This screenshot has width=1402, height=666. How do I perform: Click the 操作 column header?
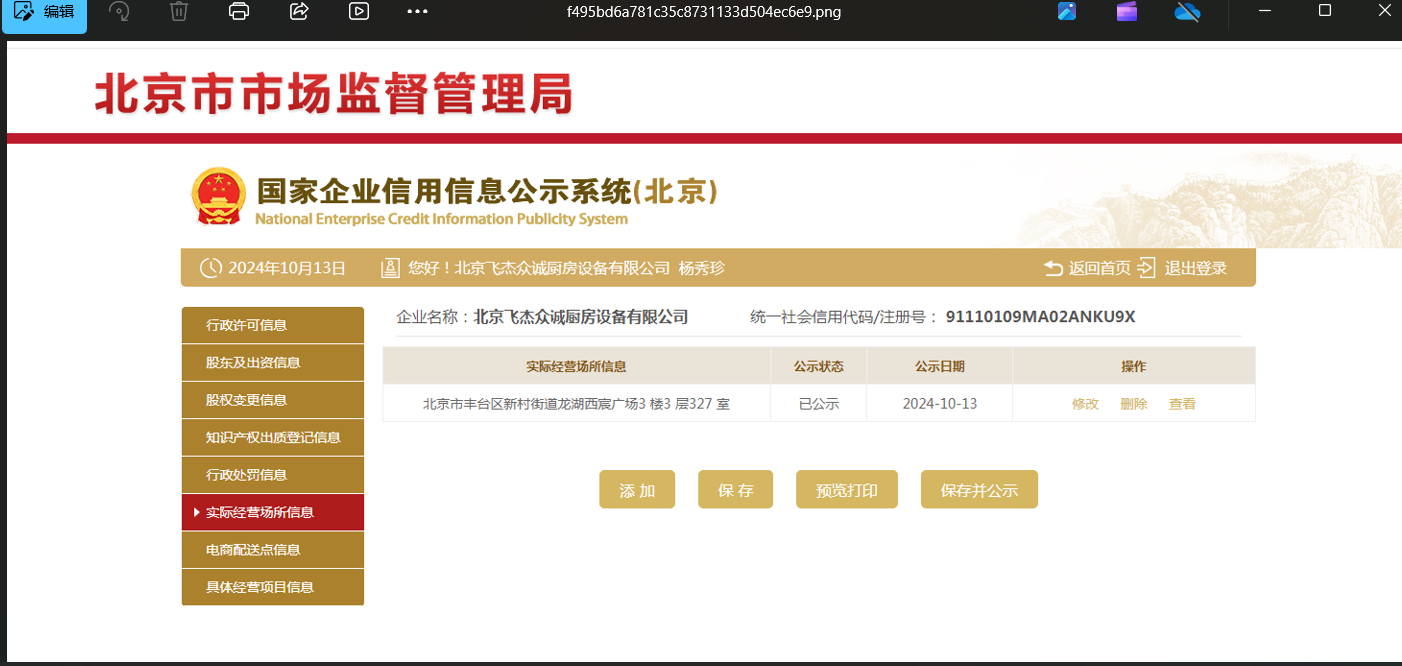pos(1134,366)
